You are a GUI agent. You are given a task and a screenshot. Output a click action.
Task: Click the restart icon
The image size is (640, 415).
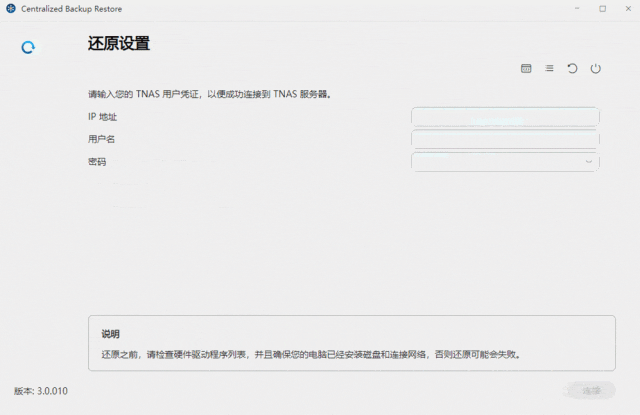point(572,68)
